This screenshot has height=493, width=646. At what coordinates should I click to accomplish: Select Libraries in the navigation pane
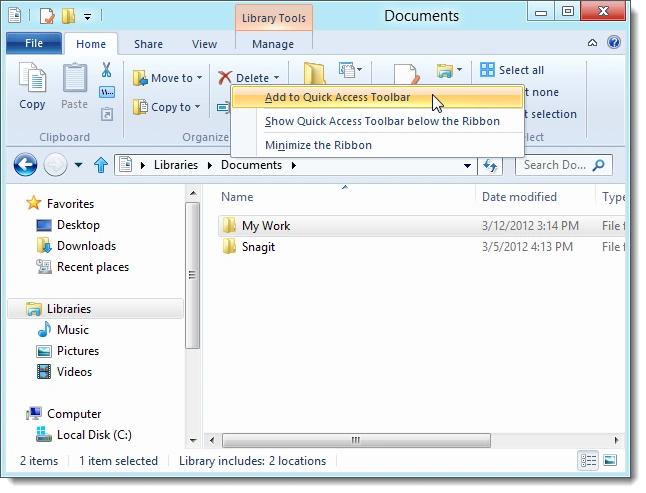[95, 308]
